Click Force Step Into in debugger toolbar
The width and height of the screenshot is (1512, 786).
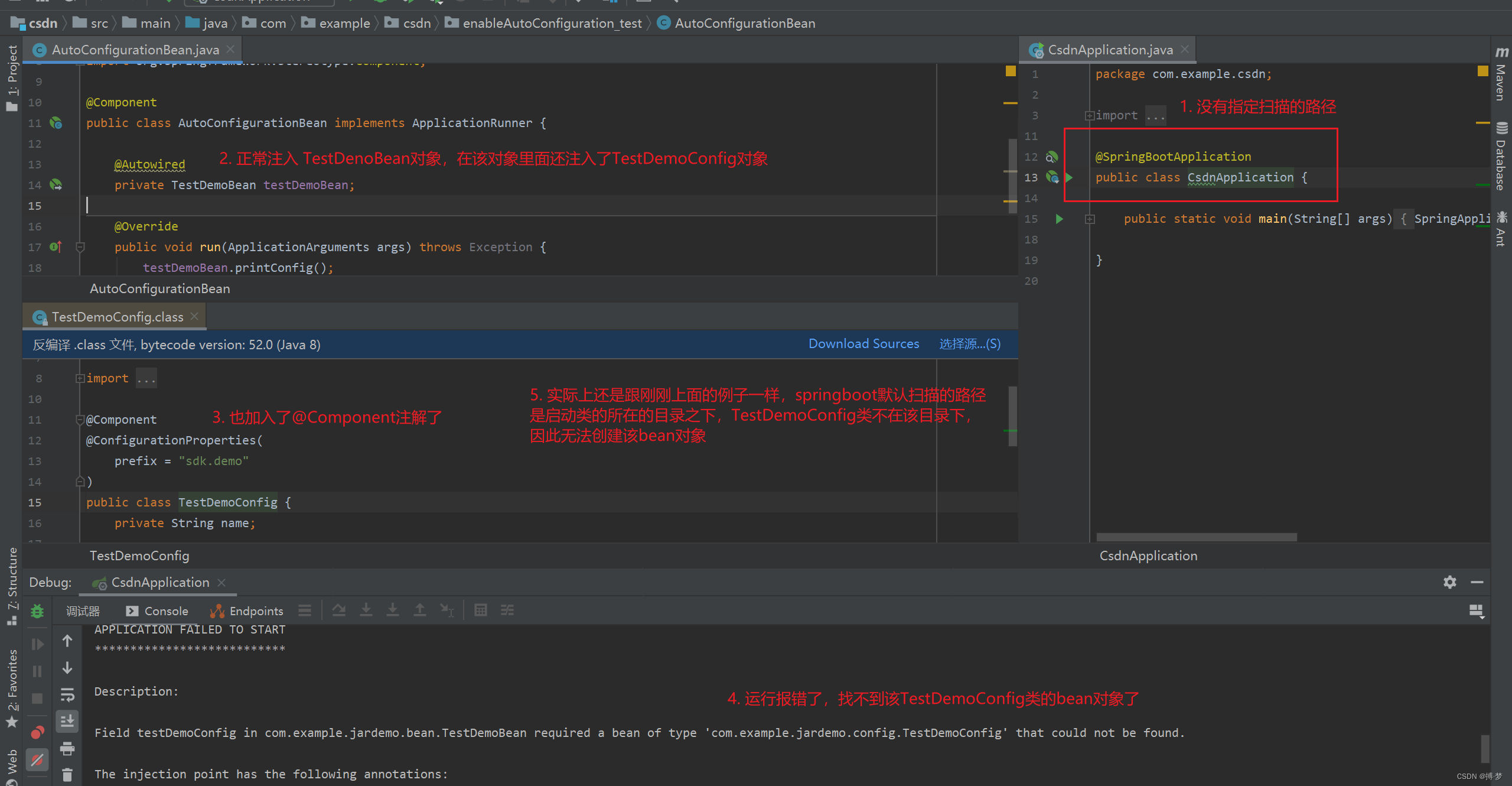click(393, 610)
